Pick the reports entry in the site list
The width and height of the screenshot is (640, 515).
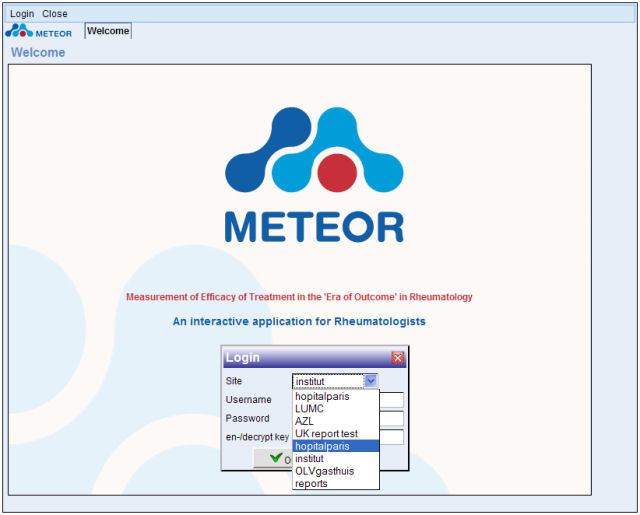point(311,484)
